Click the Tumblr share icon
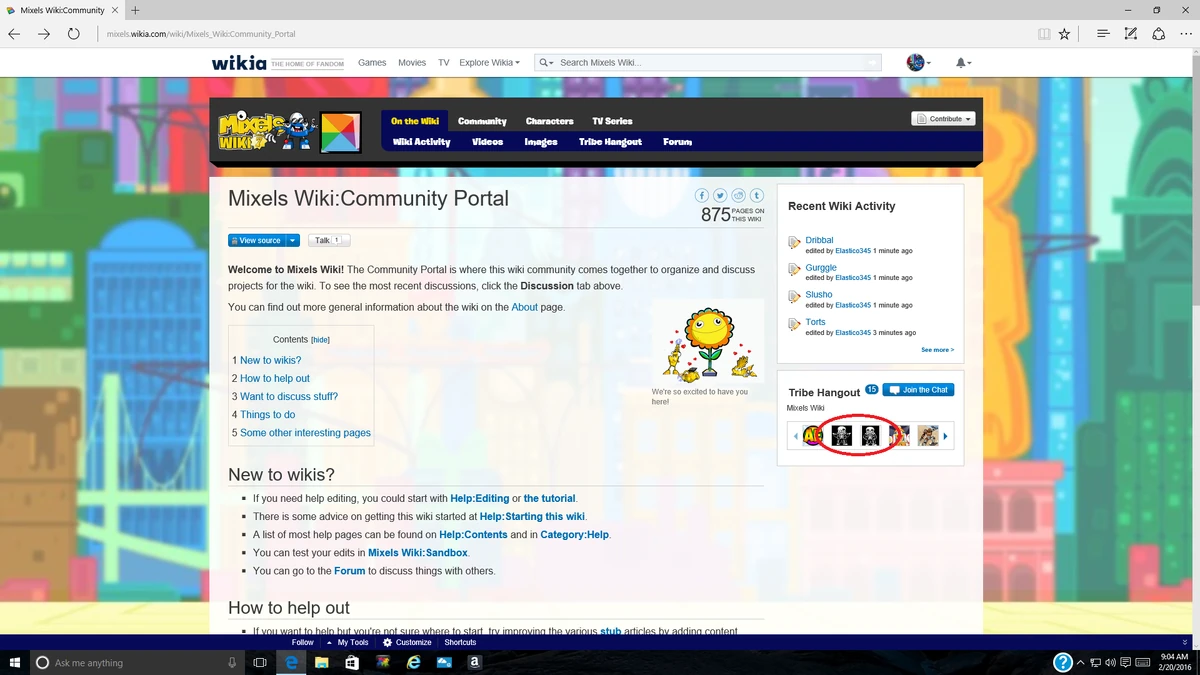The image size is (1200, 675). click(756, 195)
